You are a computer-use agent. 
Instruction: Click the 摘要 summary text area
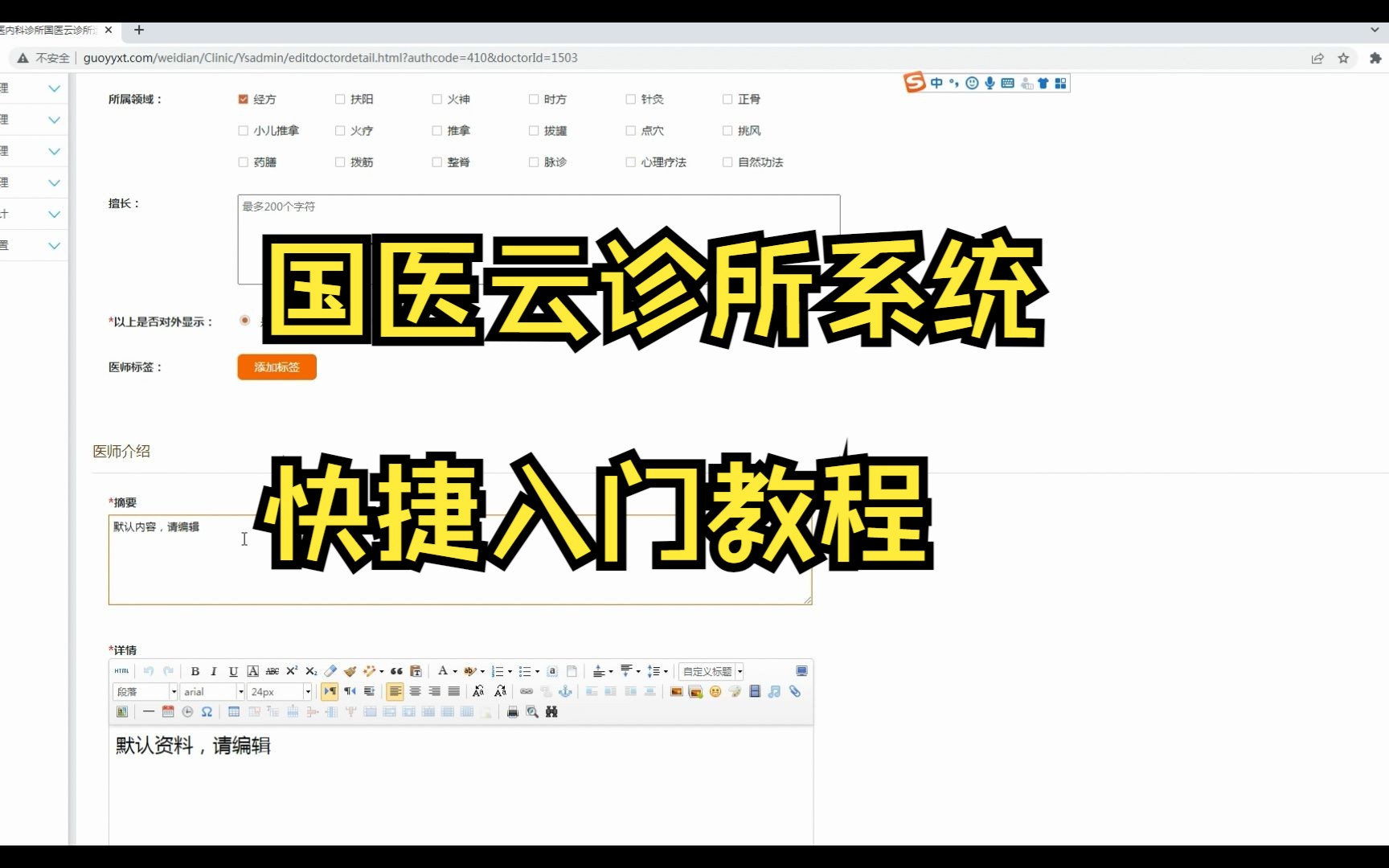click(x=461, y=559)
